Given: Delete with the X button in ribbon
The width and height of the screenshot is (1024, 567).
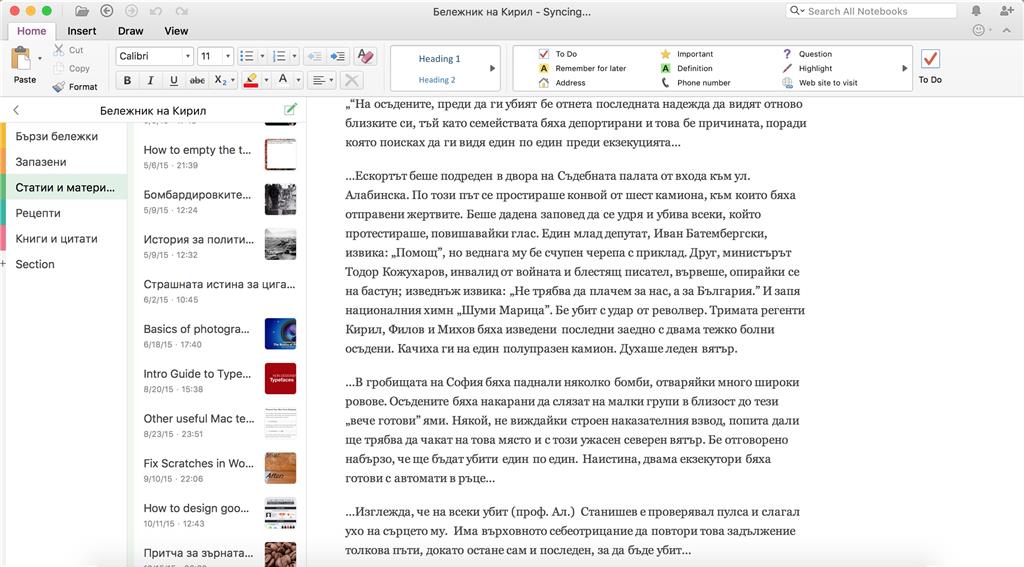Looking at the screenshot, I should [x=351, y=80].
